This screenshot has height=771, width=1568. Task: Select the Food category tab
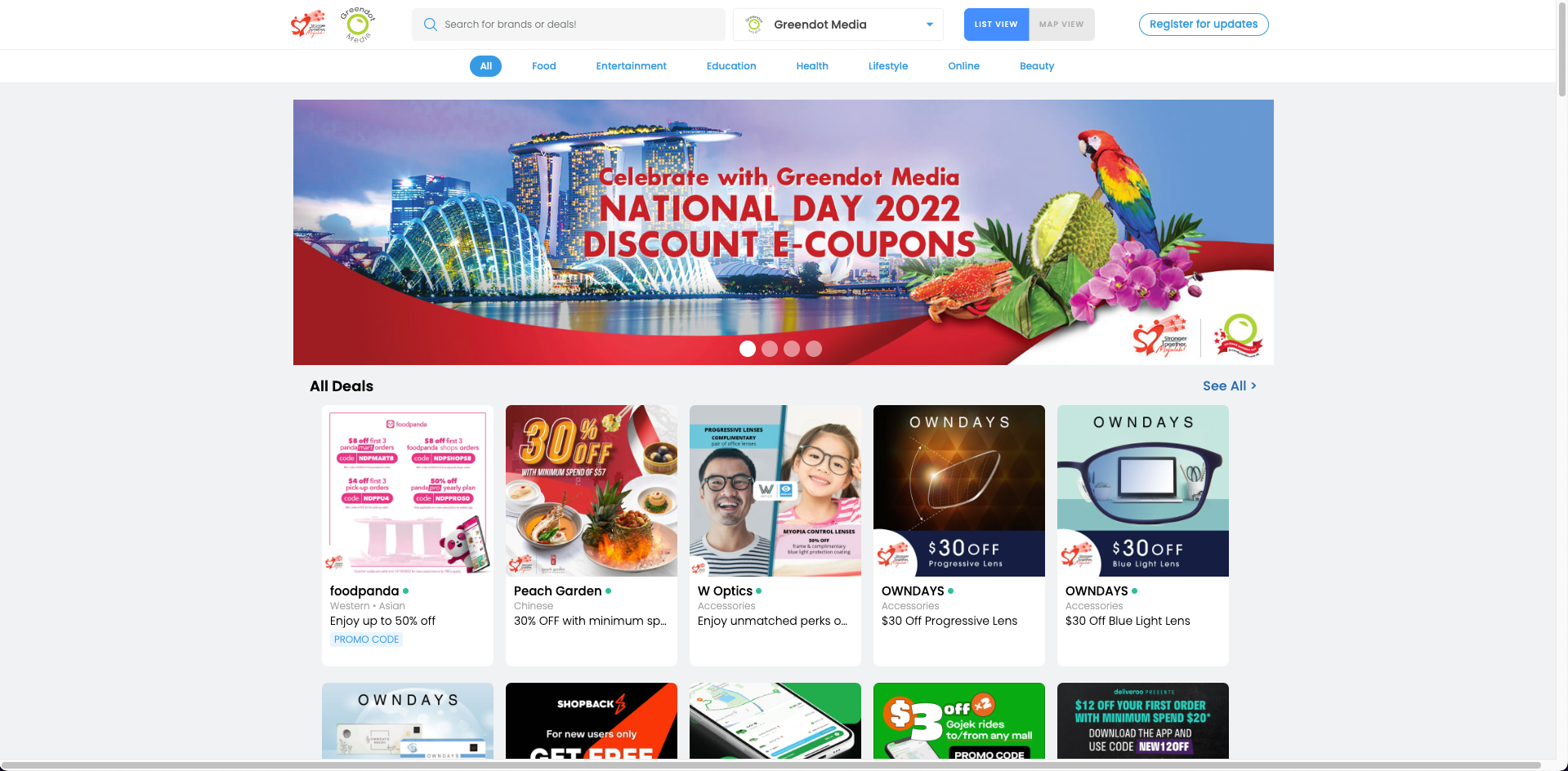(x=544, y=66)
